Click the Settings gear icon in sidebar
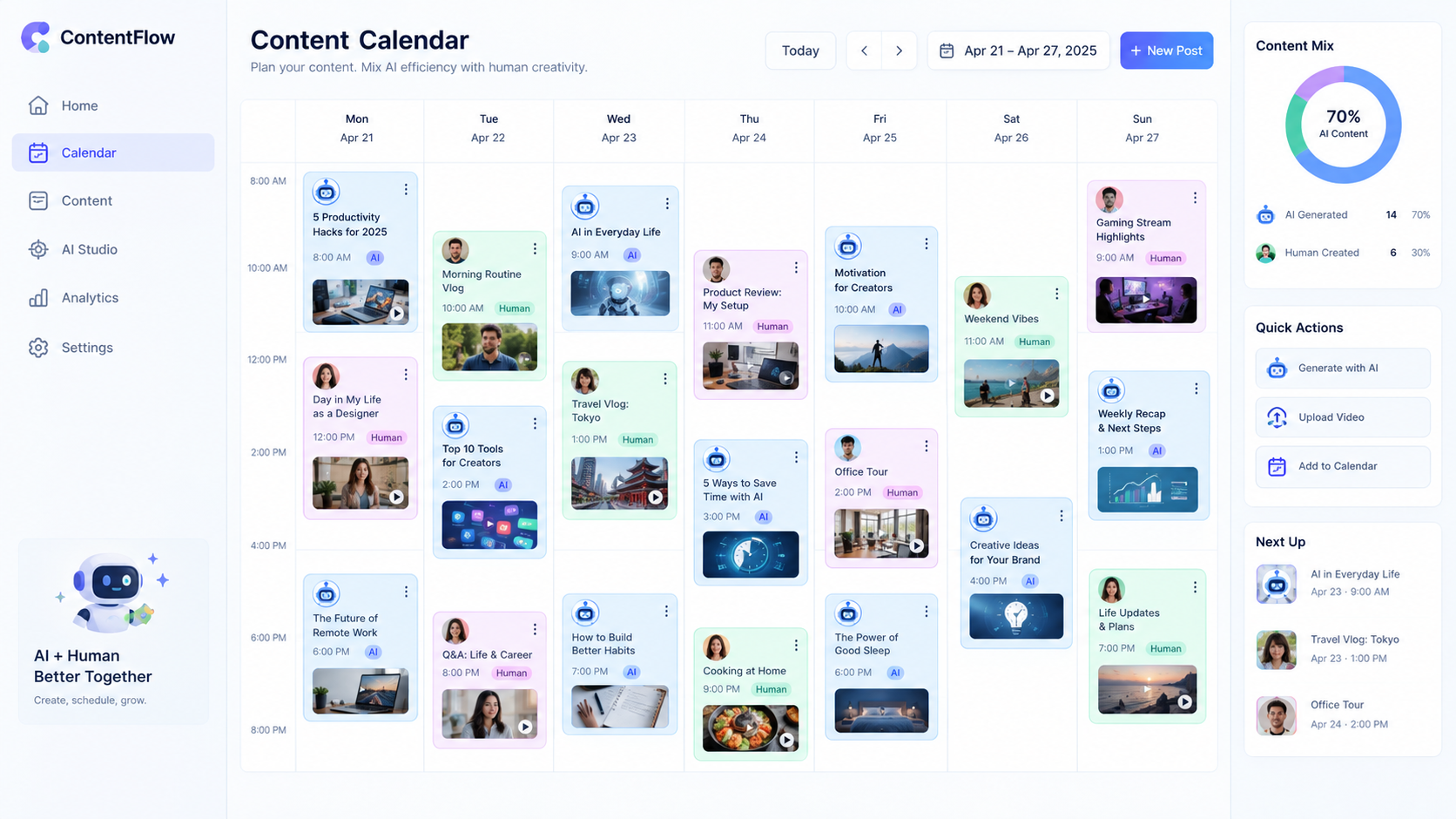1456x819 pixels. coord(38,348)
